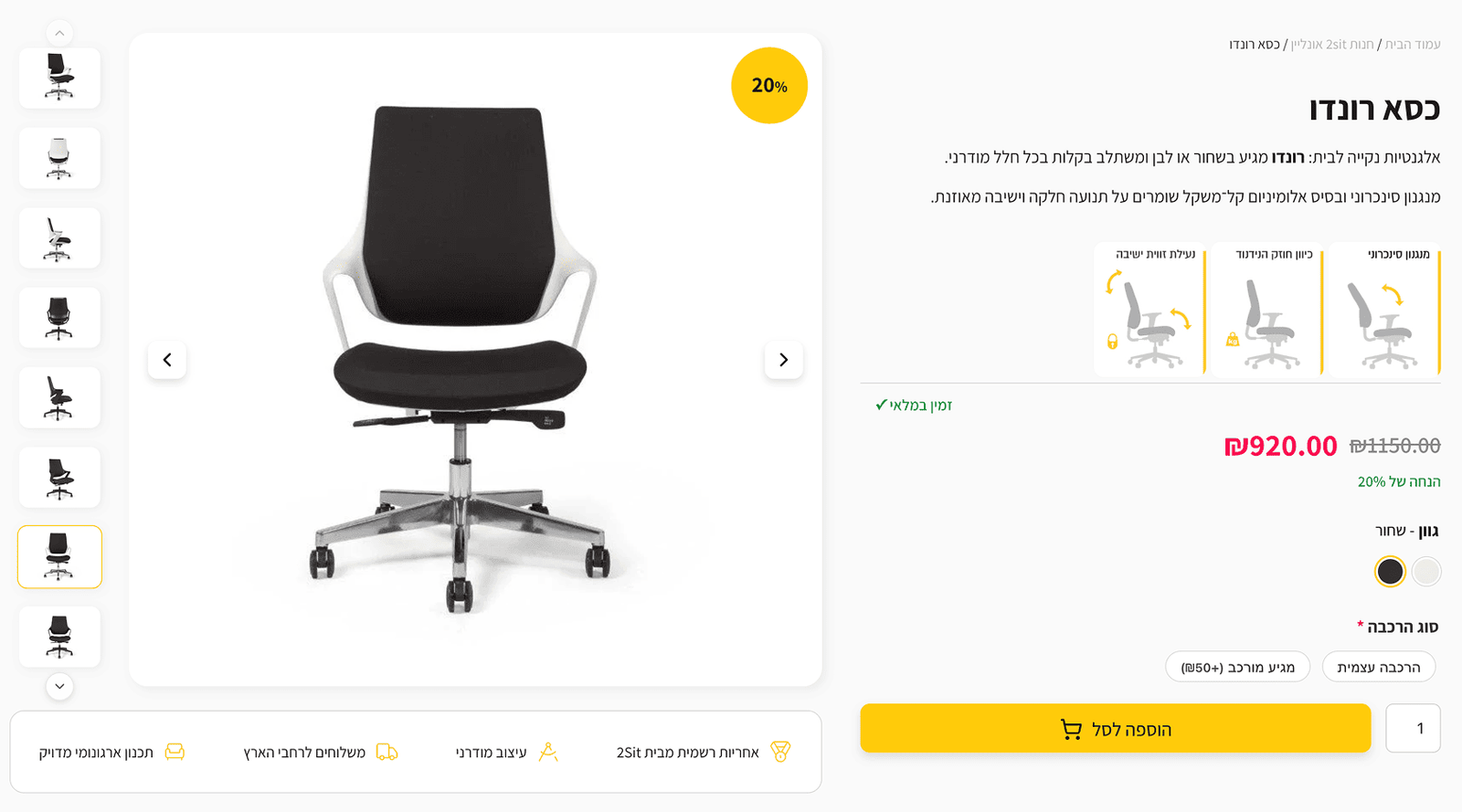Click the warranty medal icon for אחריות רשמית מבית 2Sit
The width and height of the screenshot is (1462, 812).
pos(780,752)
